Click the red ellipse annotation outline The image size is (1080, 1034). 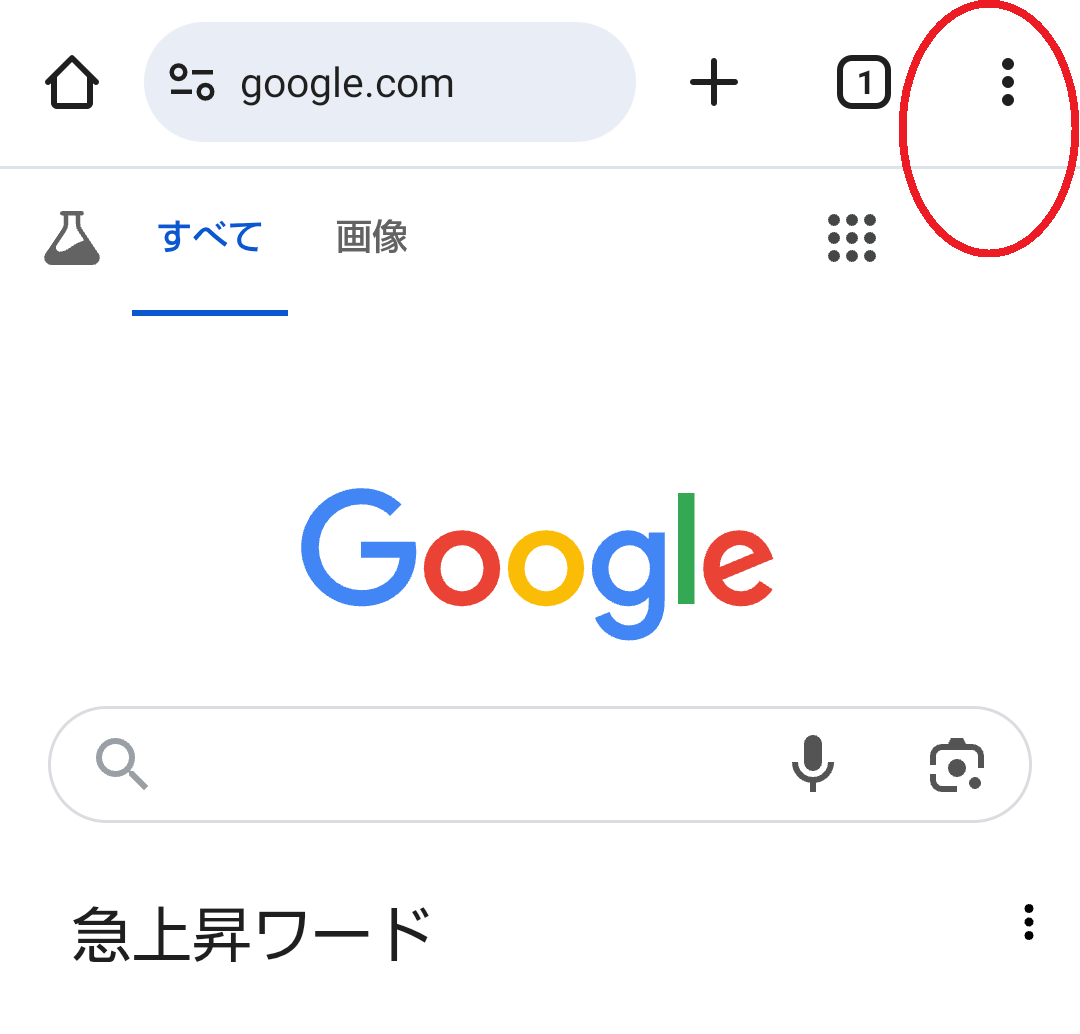coord(989,128)
